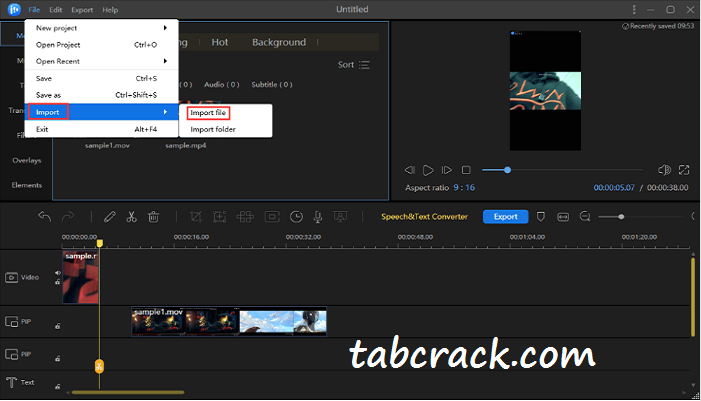This screenshot has height=401, width=701.
Task: Lock the Video track
Action: (58, 282)
